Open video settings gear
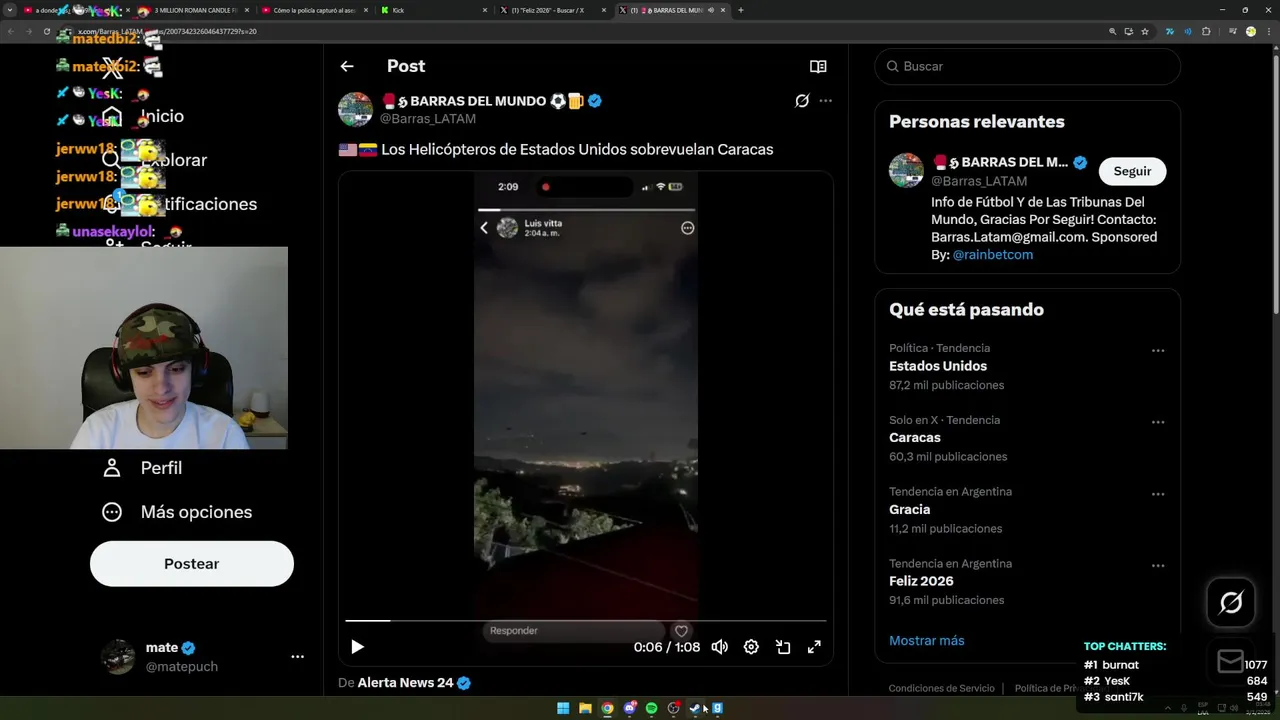Image resolution: width=1280 pixels, height=720 pixels. pyautogui.click(x=751, y=647)
